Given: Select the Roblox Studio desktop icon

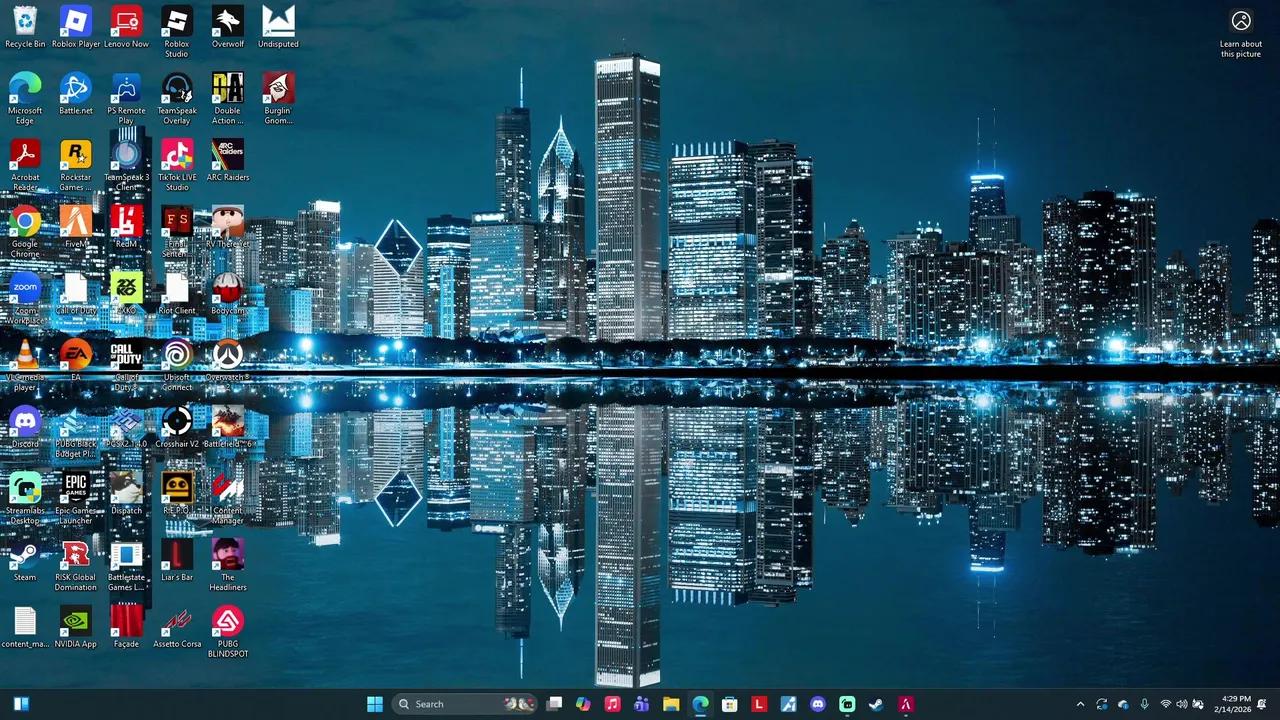Looking at the screenshot, I should point(177,32).
